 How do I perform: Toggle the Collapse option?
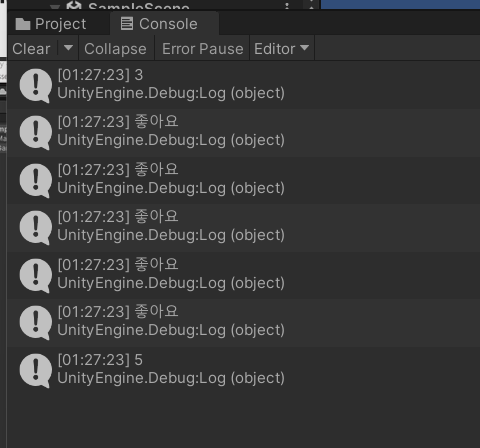[x=115, y=49]
